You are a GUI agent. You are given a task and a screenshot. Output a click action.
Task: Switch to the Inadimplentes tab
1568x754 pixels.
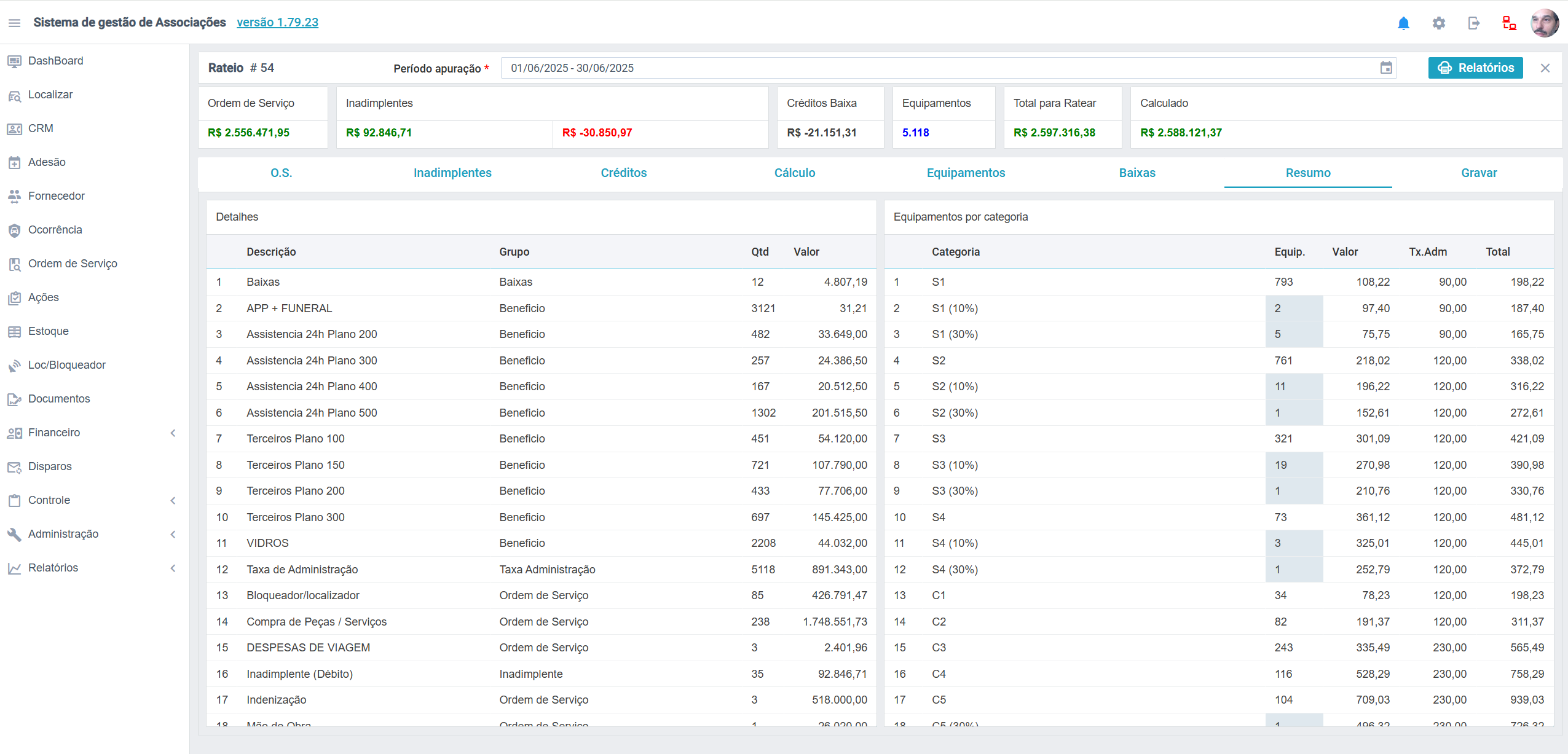(x=452, y=173)
